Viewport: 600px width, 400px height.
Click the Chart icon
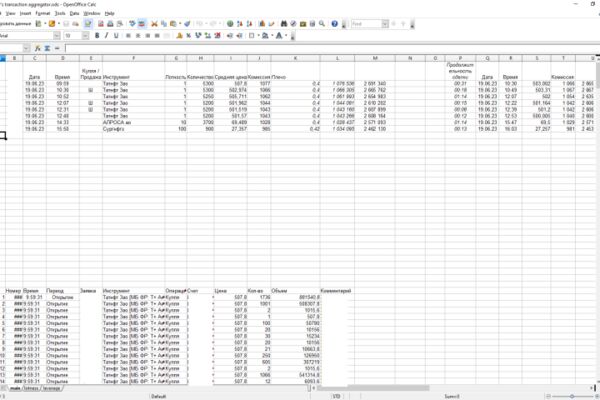click(x=262, y=24)
